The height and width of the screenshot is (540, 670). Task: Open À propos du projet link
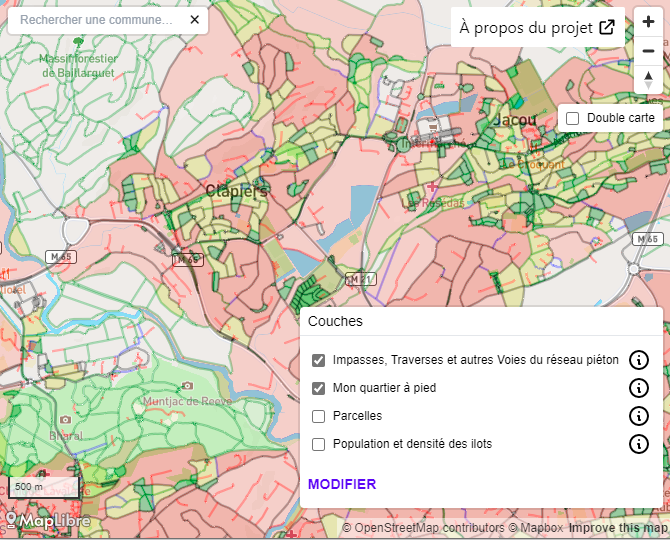537,28
